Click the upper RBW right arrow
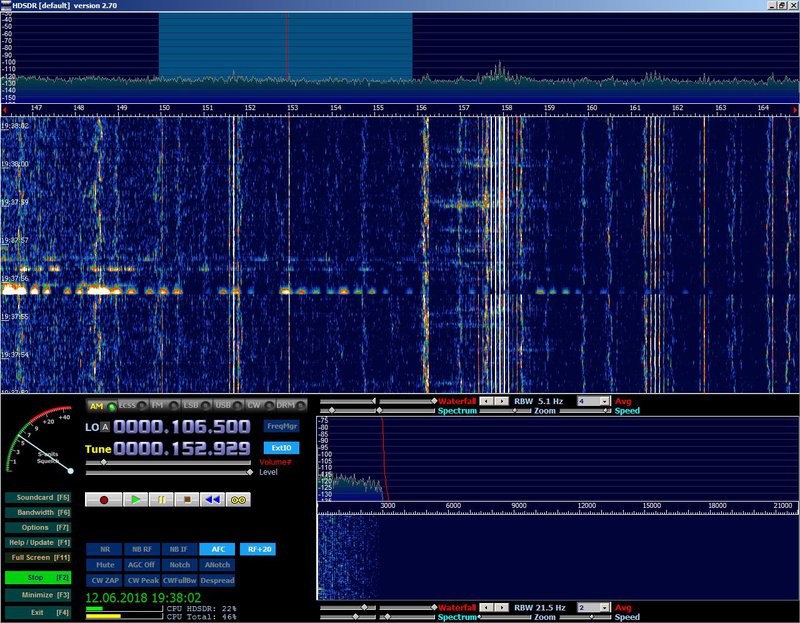 tap(502, 401)
